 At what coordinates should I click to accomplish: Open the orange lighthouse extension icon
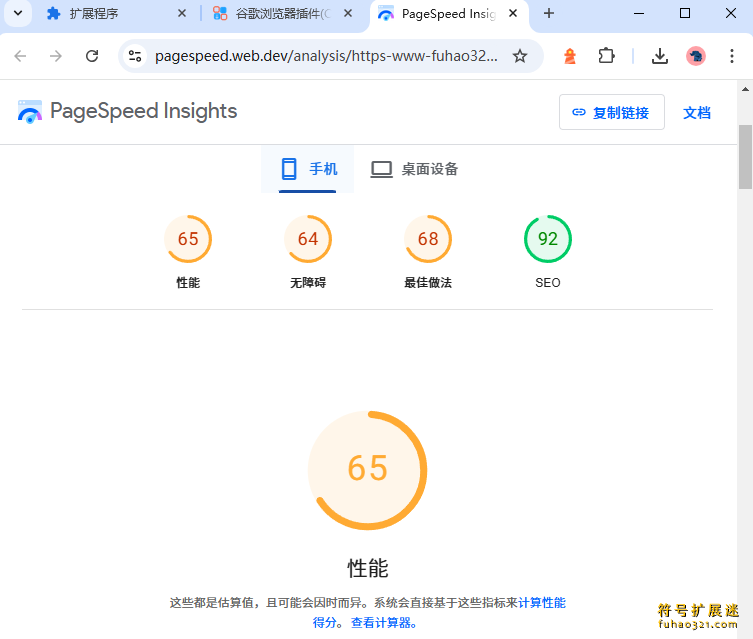pos(570,56)
